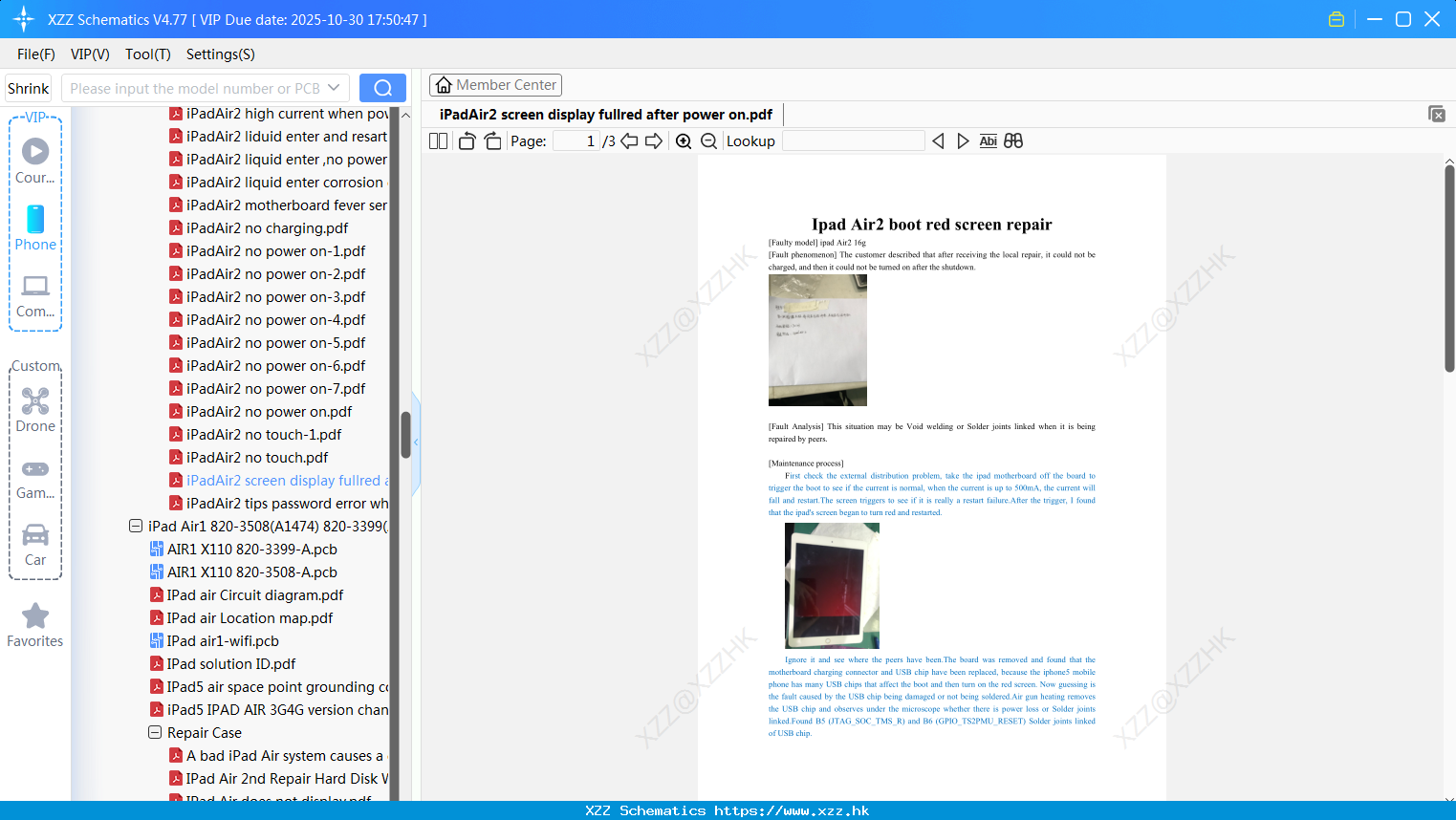Viewport: 1456px width, 820px height.
Task: Toggle the Abi whole-word match option
Action: [x=989, y=141]
